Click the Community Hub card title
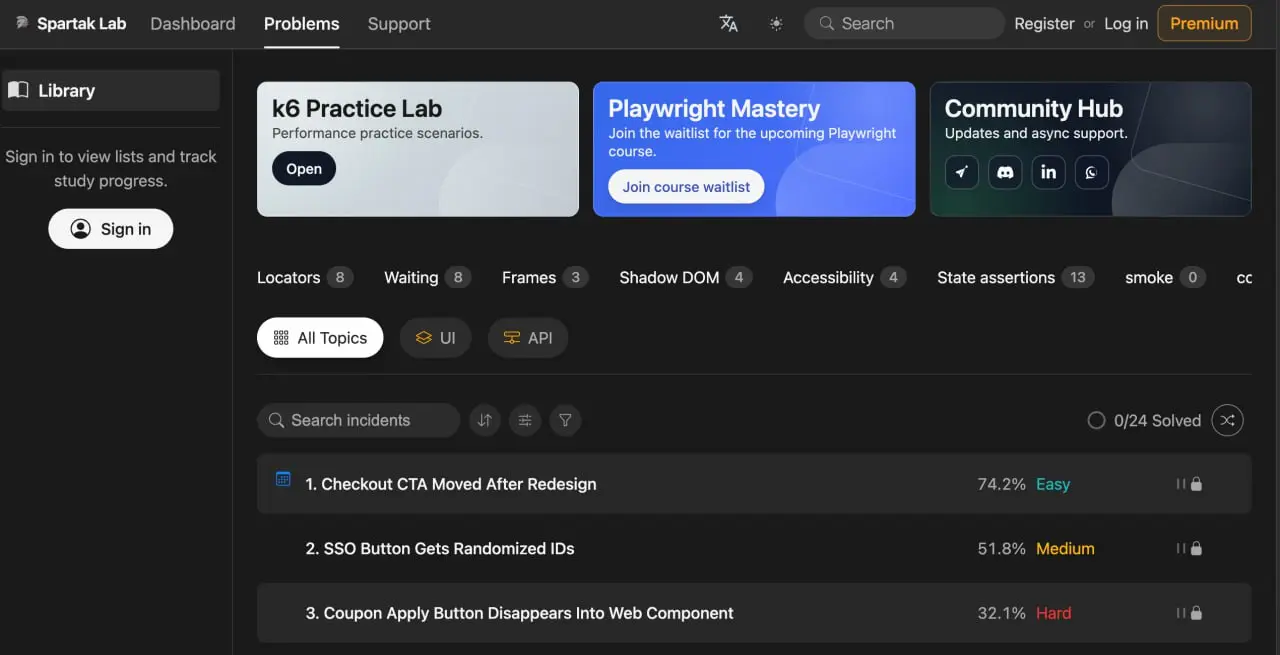The height and width of the screenshot is (655, 1280). [1034, 108]
